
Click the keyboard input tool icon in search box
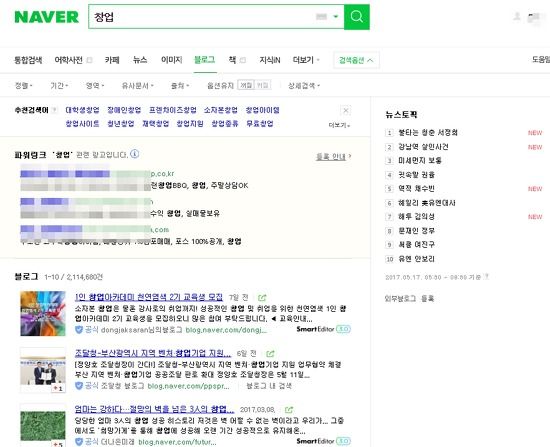321,16
